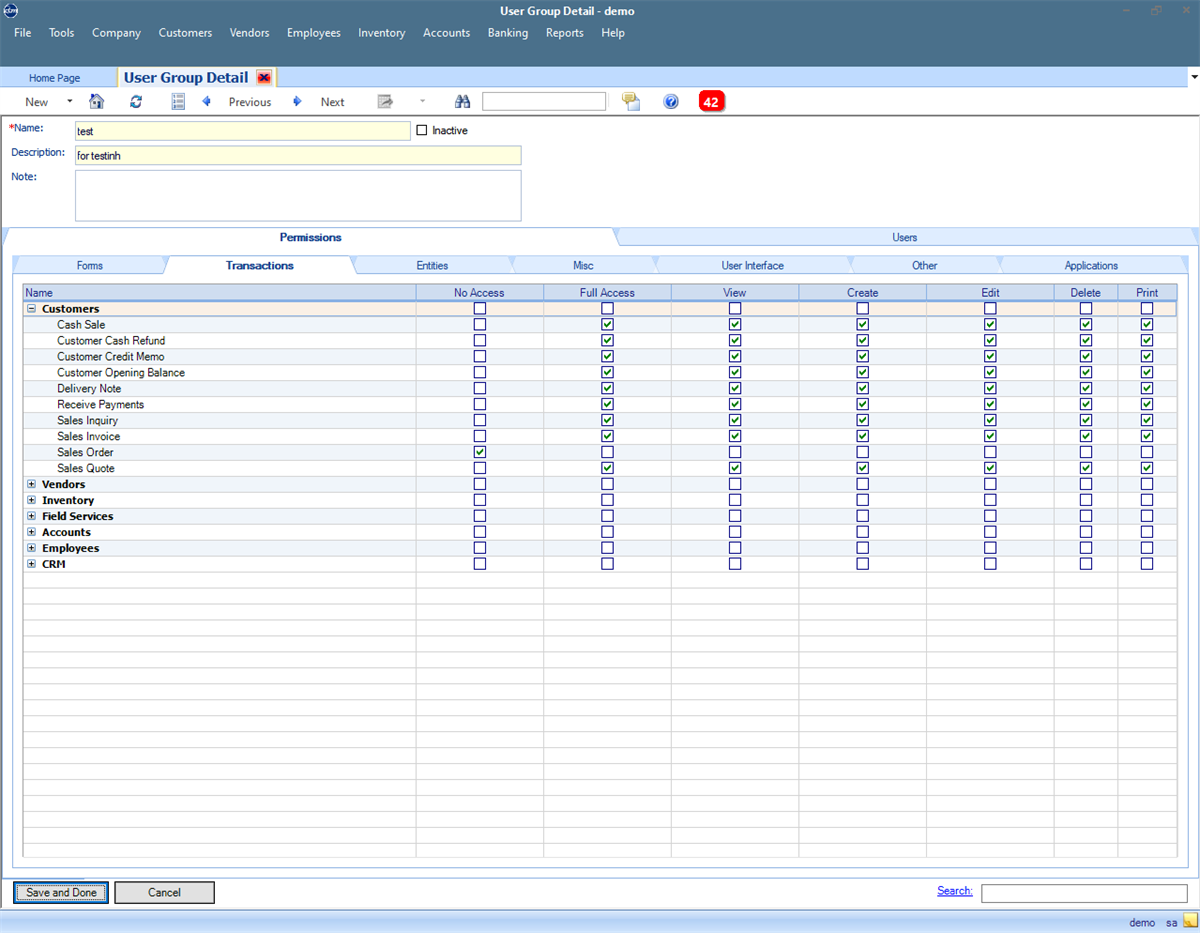Click the bottom Search text box
1200x933 pixels.
coord(1085,893)
